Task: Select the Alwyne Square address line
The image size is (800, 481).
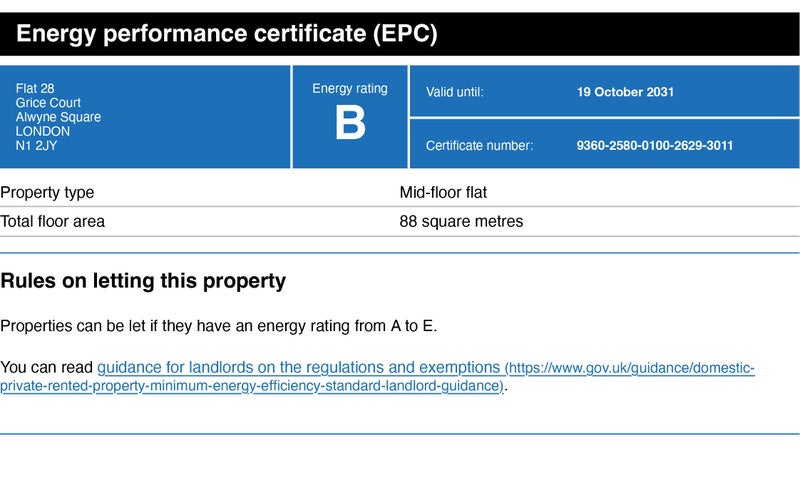Action: pos(58,117)
